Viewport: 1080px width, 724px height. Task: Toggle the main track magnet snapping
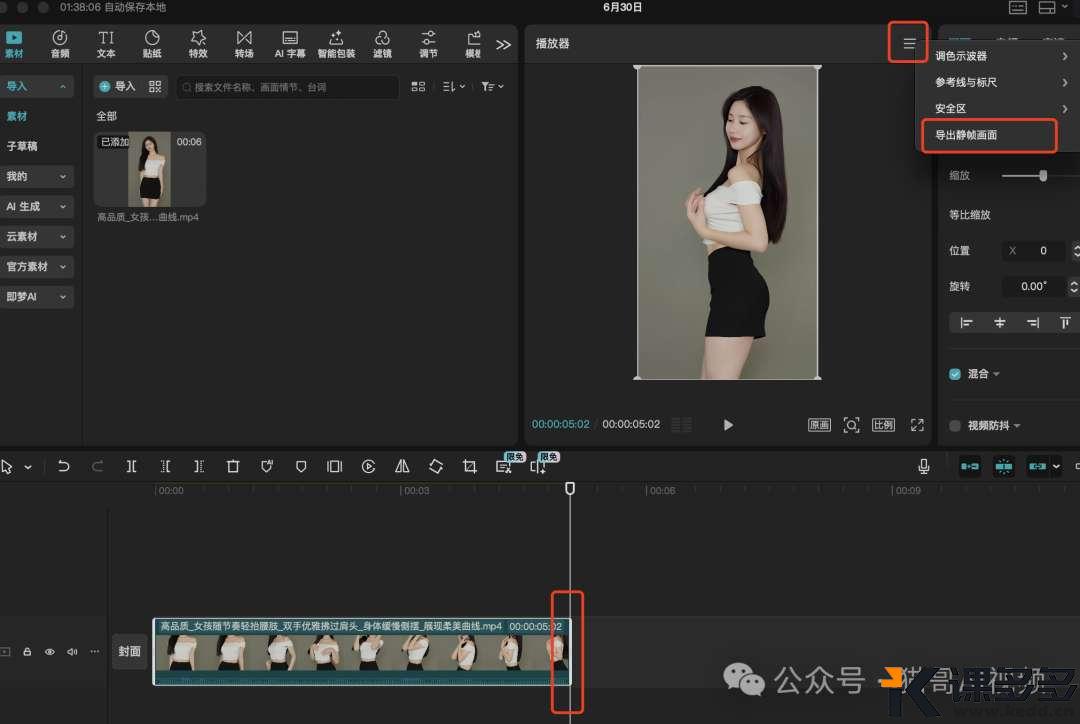(970, 466)
